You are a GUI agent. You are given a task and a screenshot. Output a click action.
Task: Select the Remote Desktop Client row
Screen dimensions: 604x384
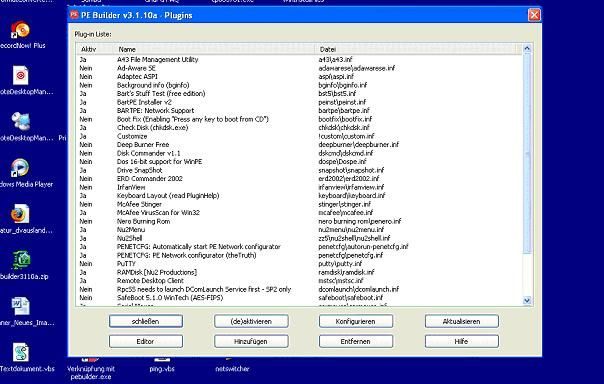[299, 281]
